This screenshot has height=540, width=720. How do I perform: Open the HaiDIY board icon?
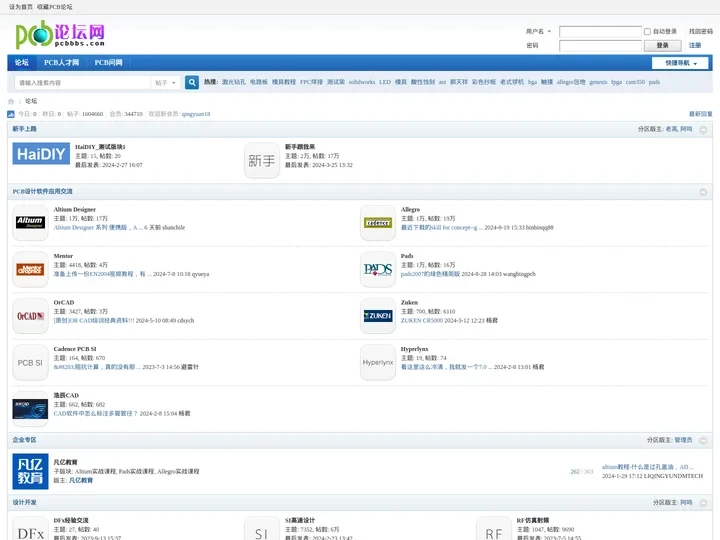point(41,153)
